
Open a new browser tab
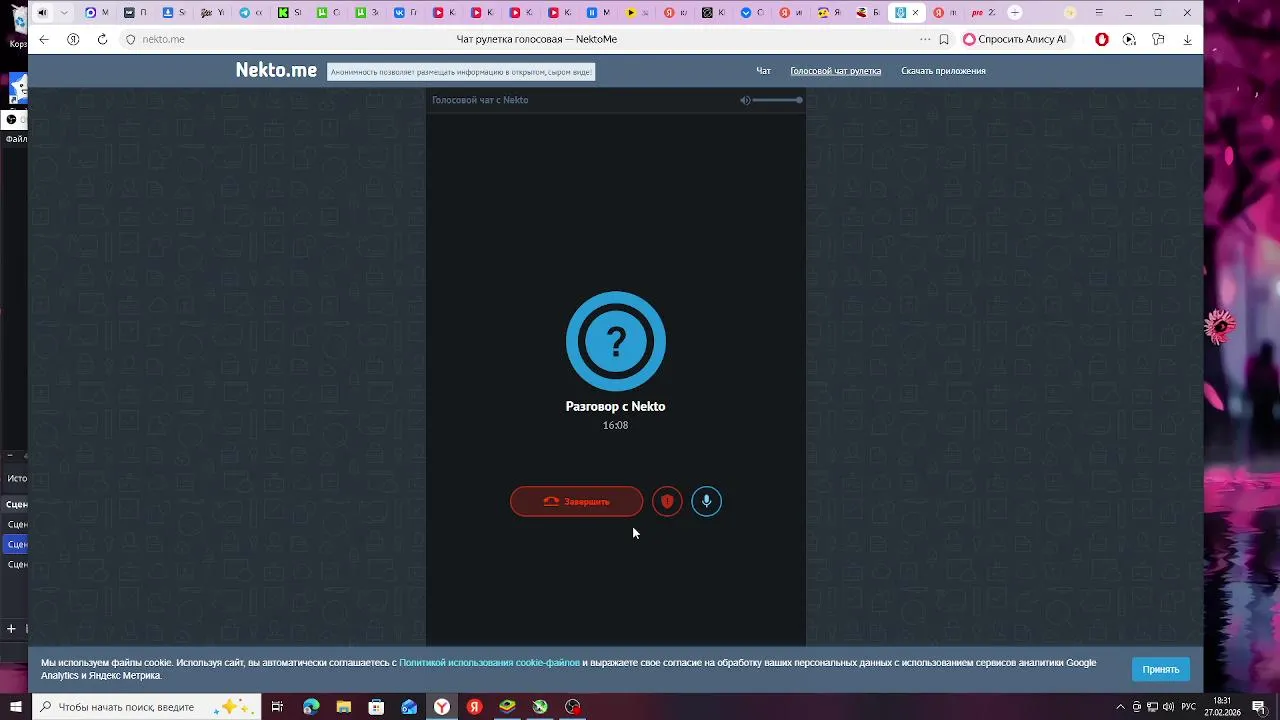pyautogui.click(x=1015, y=13)
